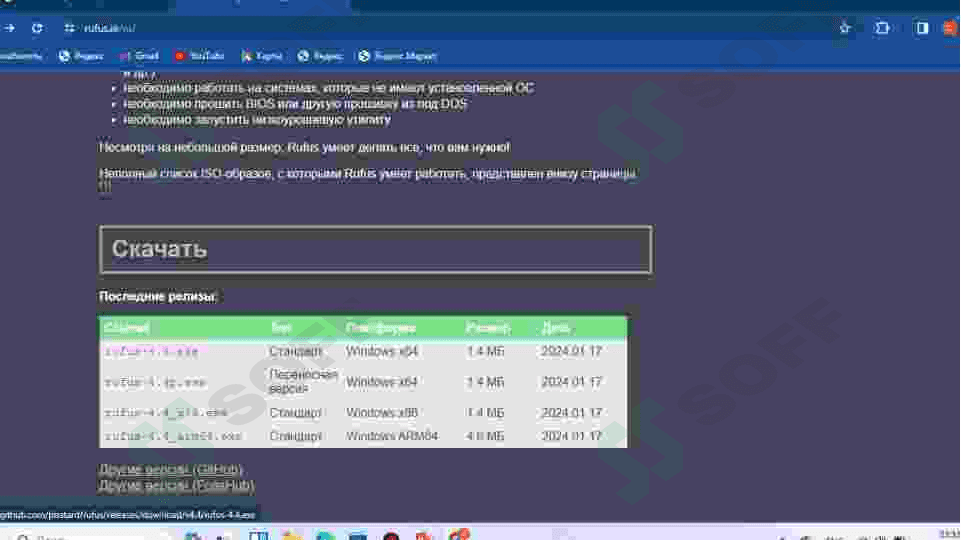Download rufus-4.4.exe standard build
The height and width of the screenshot is (540, 961).
click(x=151, y=352)
